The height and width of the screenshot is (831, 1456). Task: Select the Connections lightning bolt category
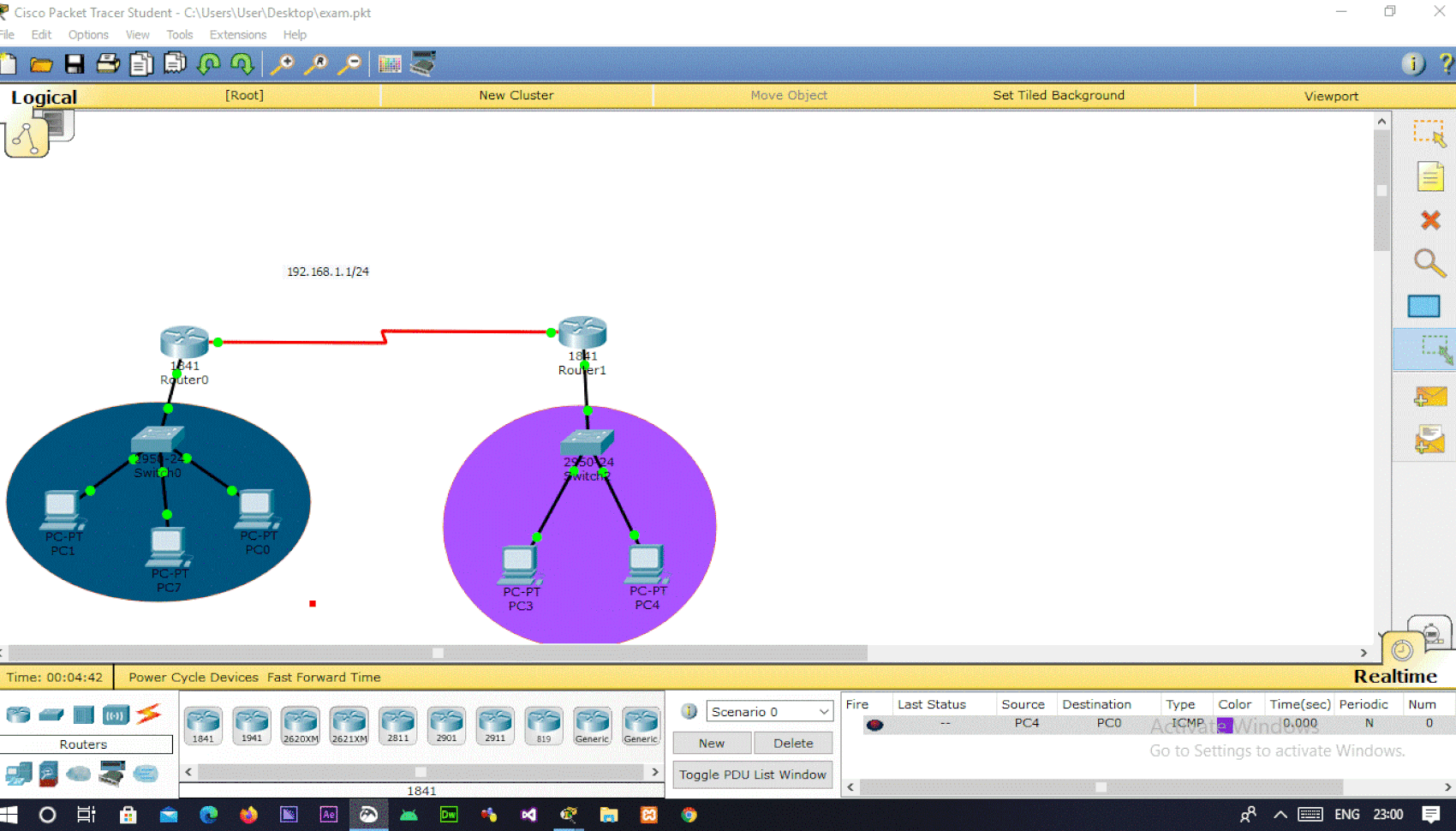coord(148,714)
